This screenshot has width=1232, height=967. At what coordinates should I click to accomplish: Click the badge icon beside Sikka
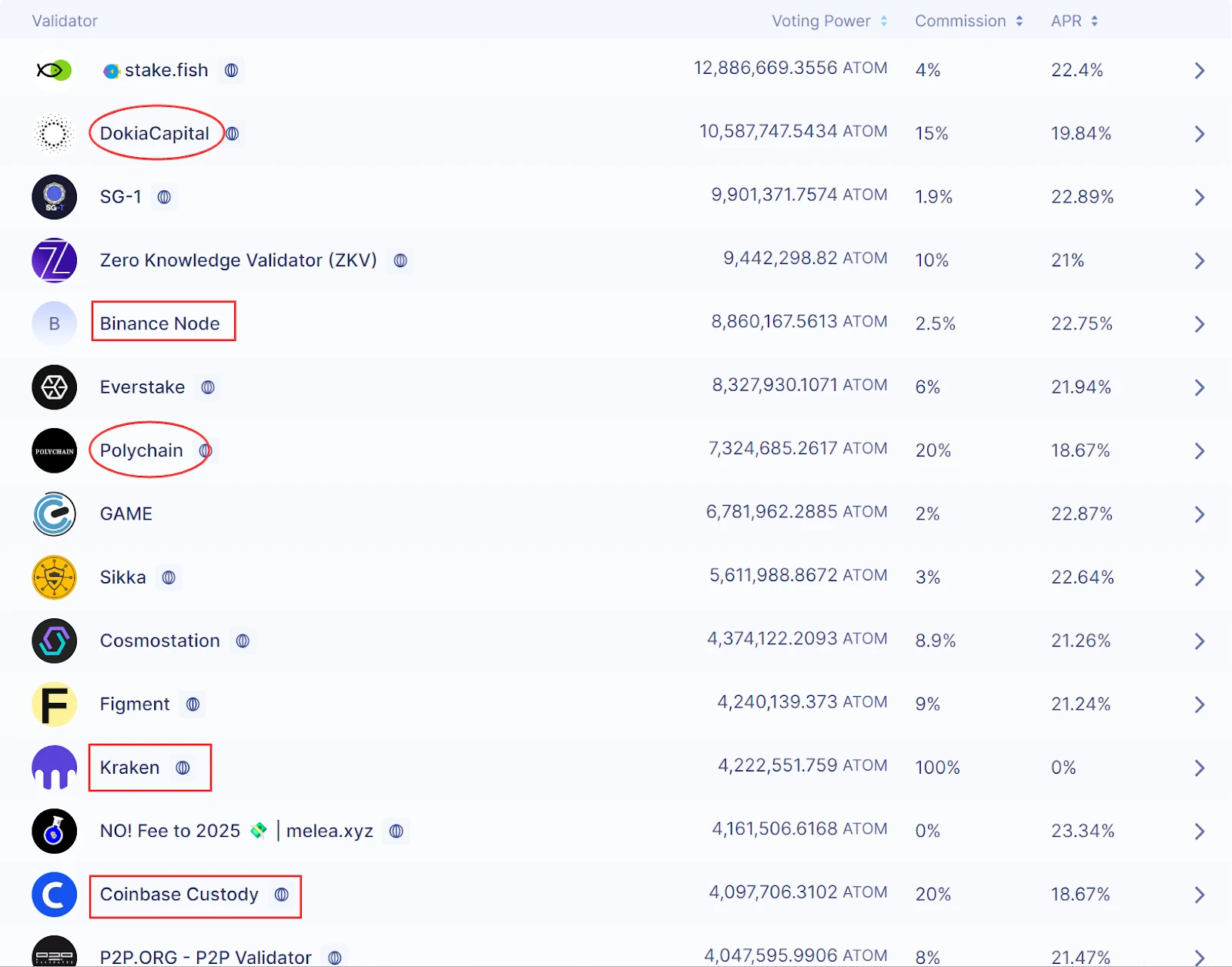[x=169, y=577]
